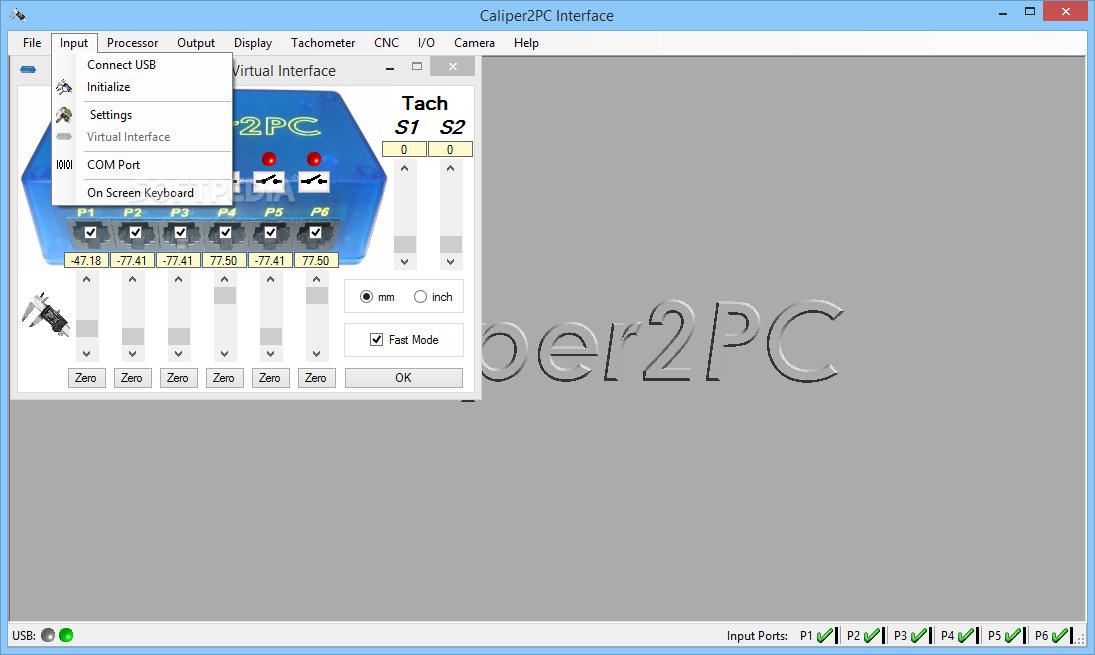Uncheck the P1 port checkbox
The image size is (1095, 655).
click(91, 233)
